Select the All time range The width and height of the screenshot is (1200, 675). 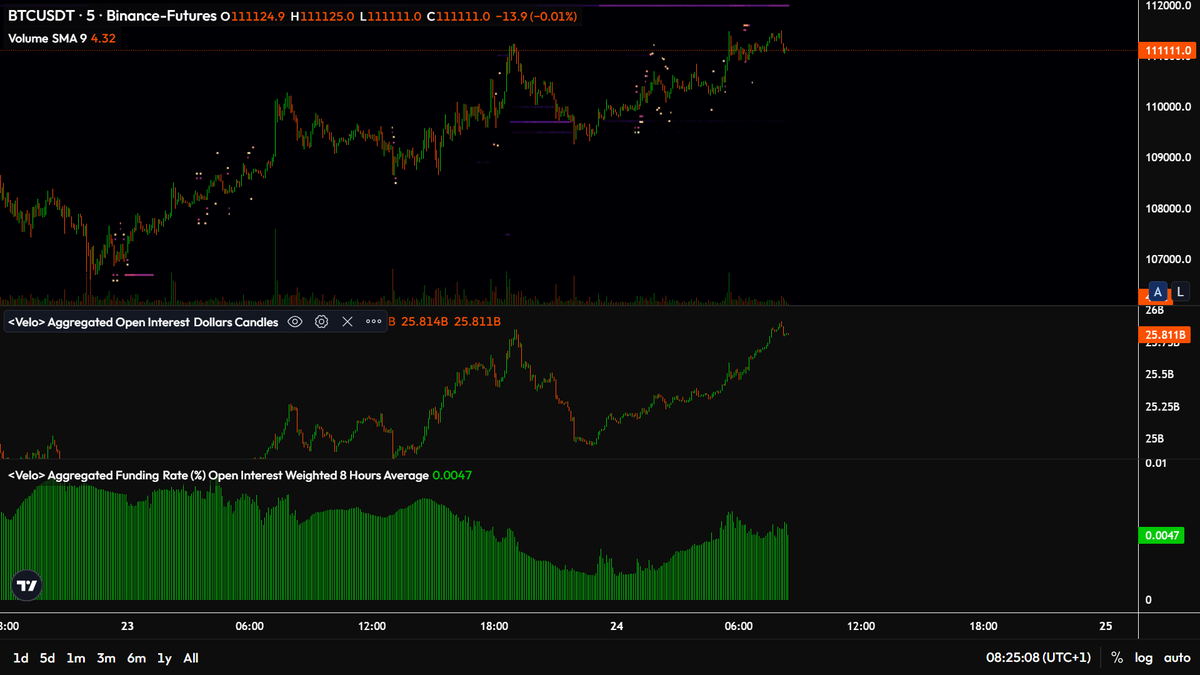pyautogui.click(x=191, y=658)
